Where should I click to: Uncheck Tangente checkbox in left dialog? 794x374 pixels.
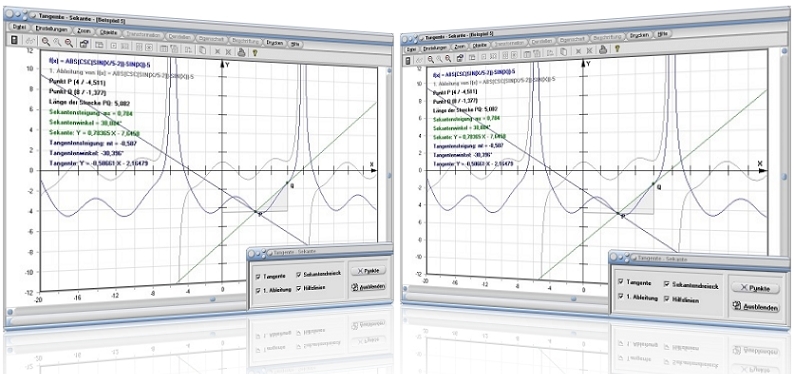point(259,276)
